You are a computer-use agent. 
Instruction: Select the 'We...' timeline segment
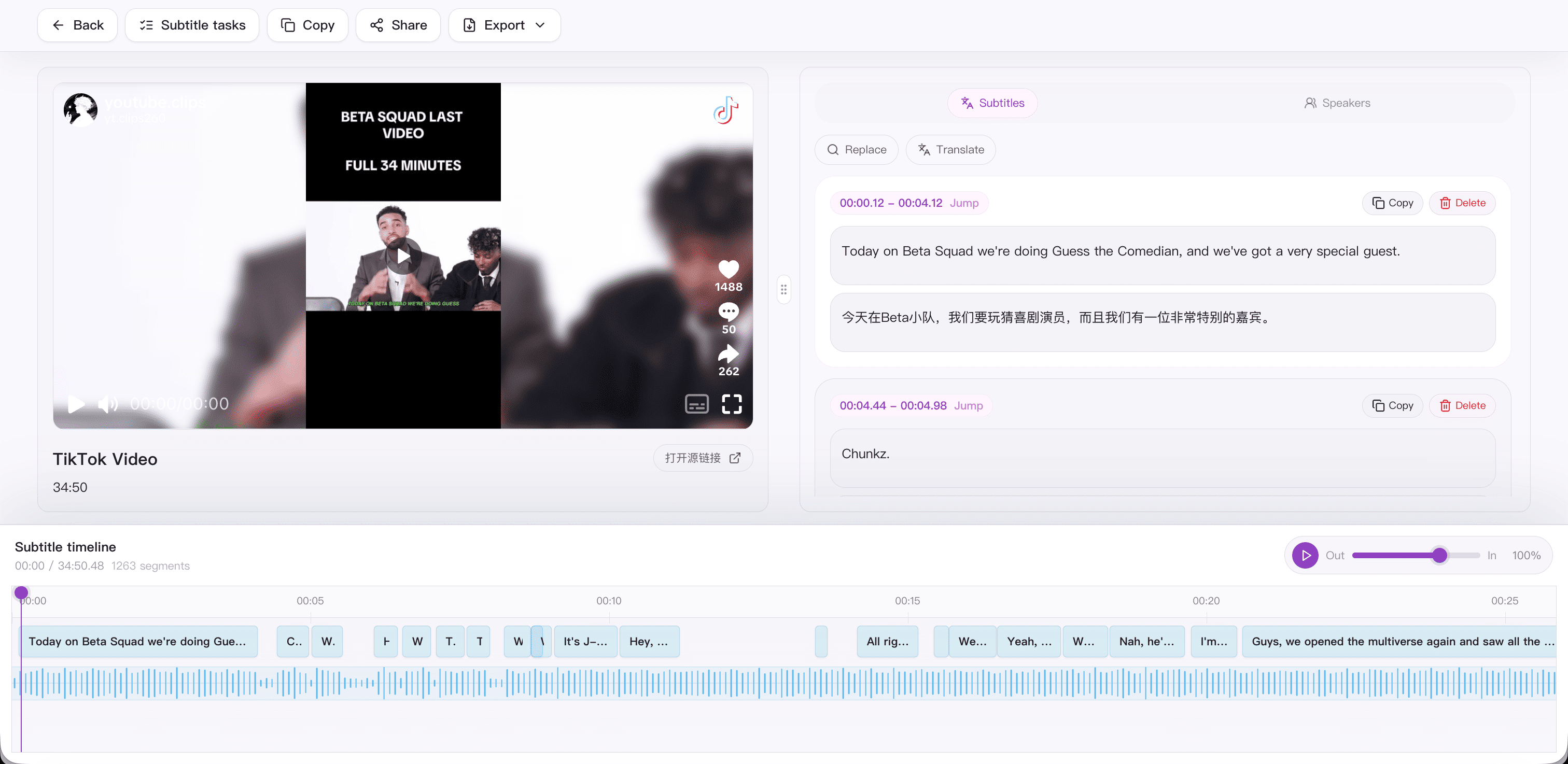(x=973, y=642)
